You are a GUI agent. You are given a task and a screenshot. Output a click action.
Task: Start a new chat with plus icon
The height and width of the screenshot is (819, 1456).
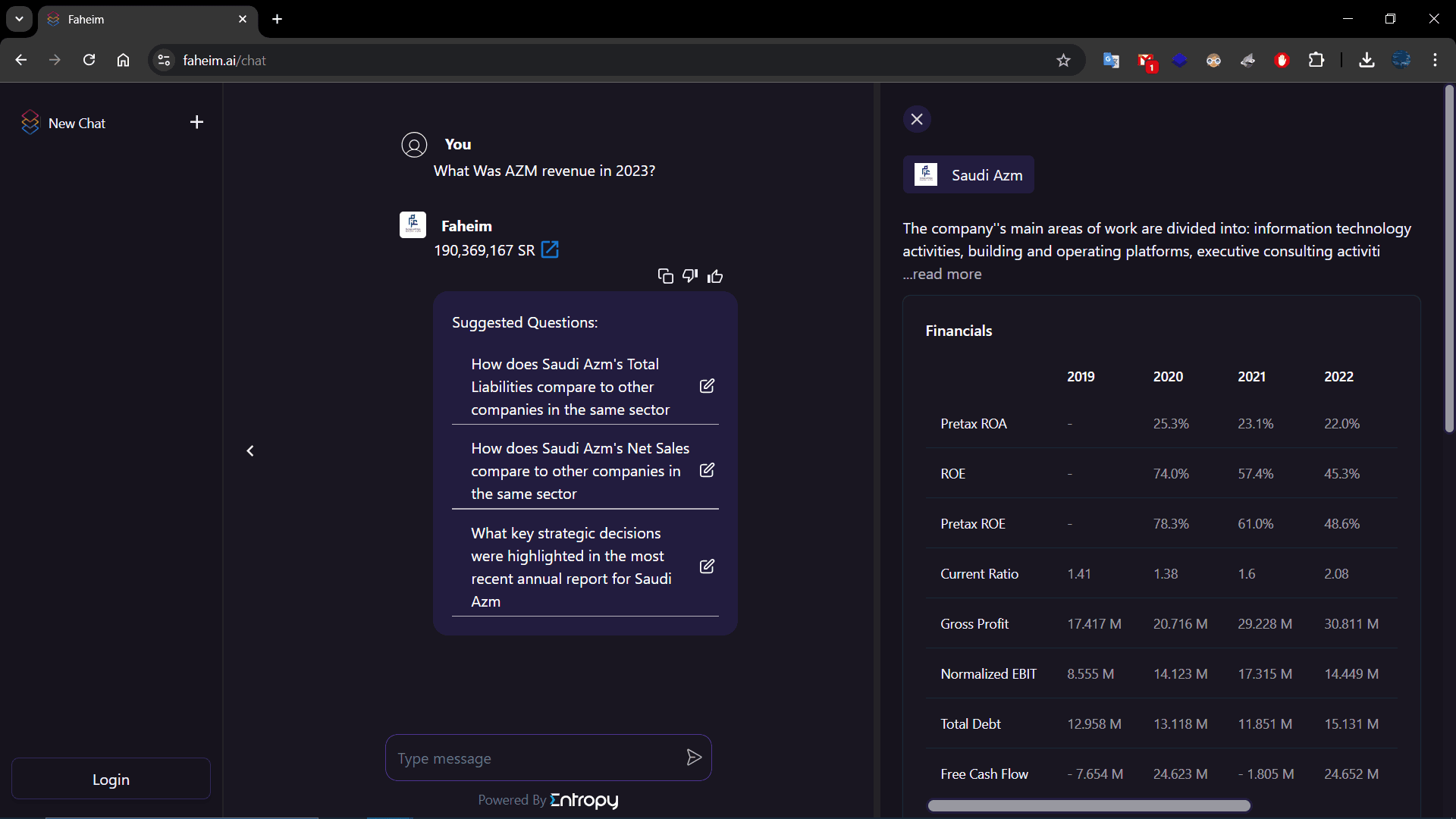196,122
